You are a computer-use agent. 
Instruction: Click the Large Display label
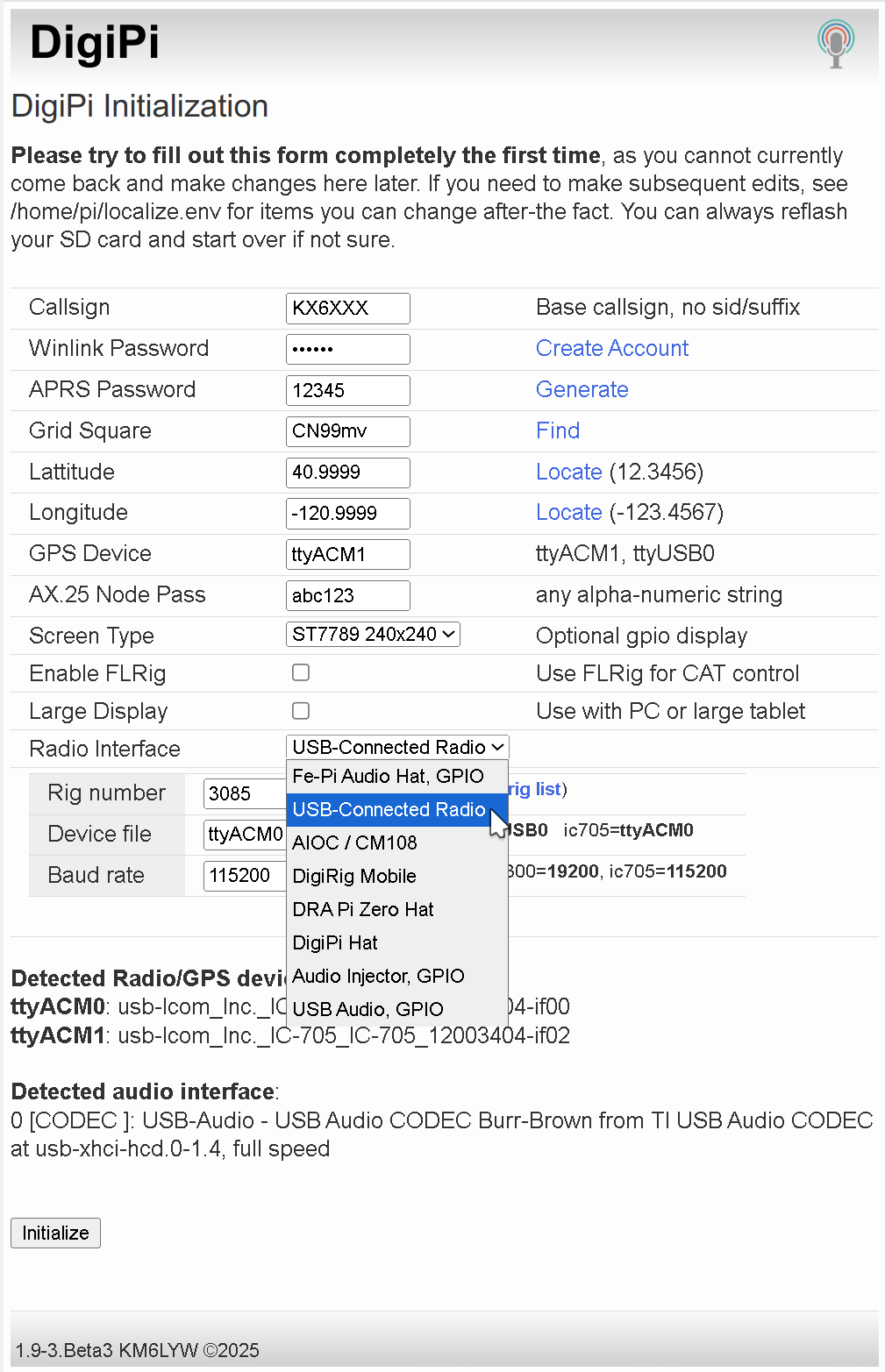point(98,711)
